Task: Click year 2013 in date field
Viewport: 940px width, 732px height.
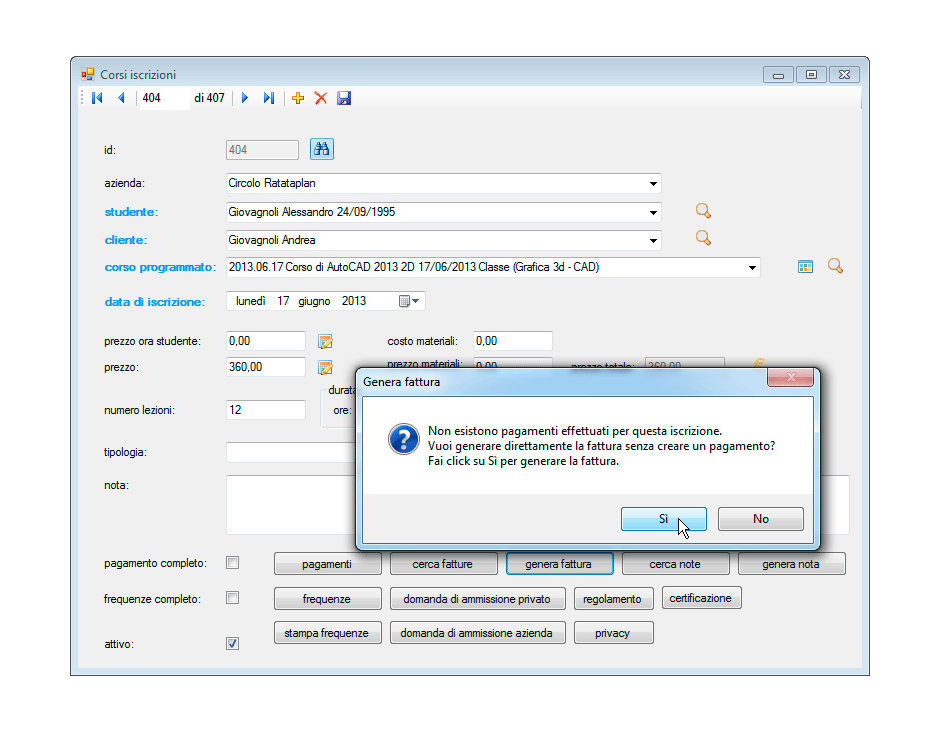Action: coord(354,301)
